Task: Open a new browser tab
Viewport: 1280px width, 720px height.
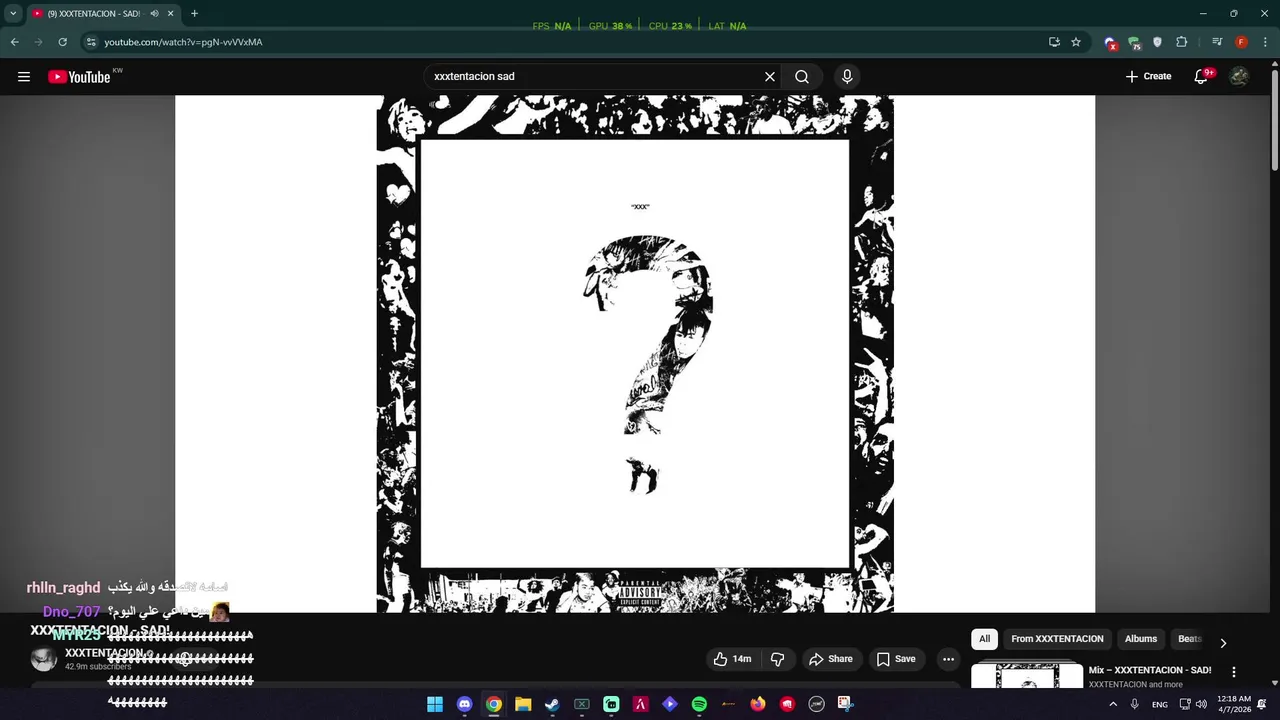Action: pyautogui.click(x=194, y=14)
